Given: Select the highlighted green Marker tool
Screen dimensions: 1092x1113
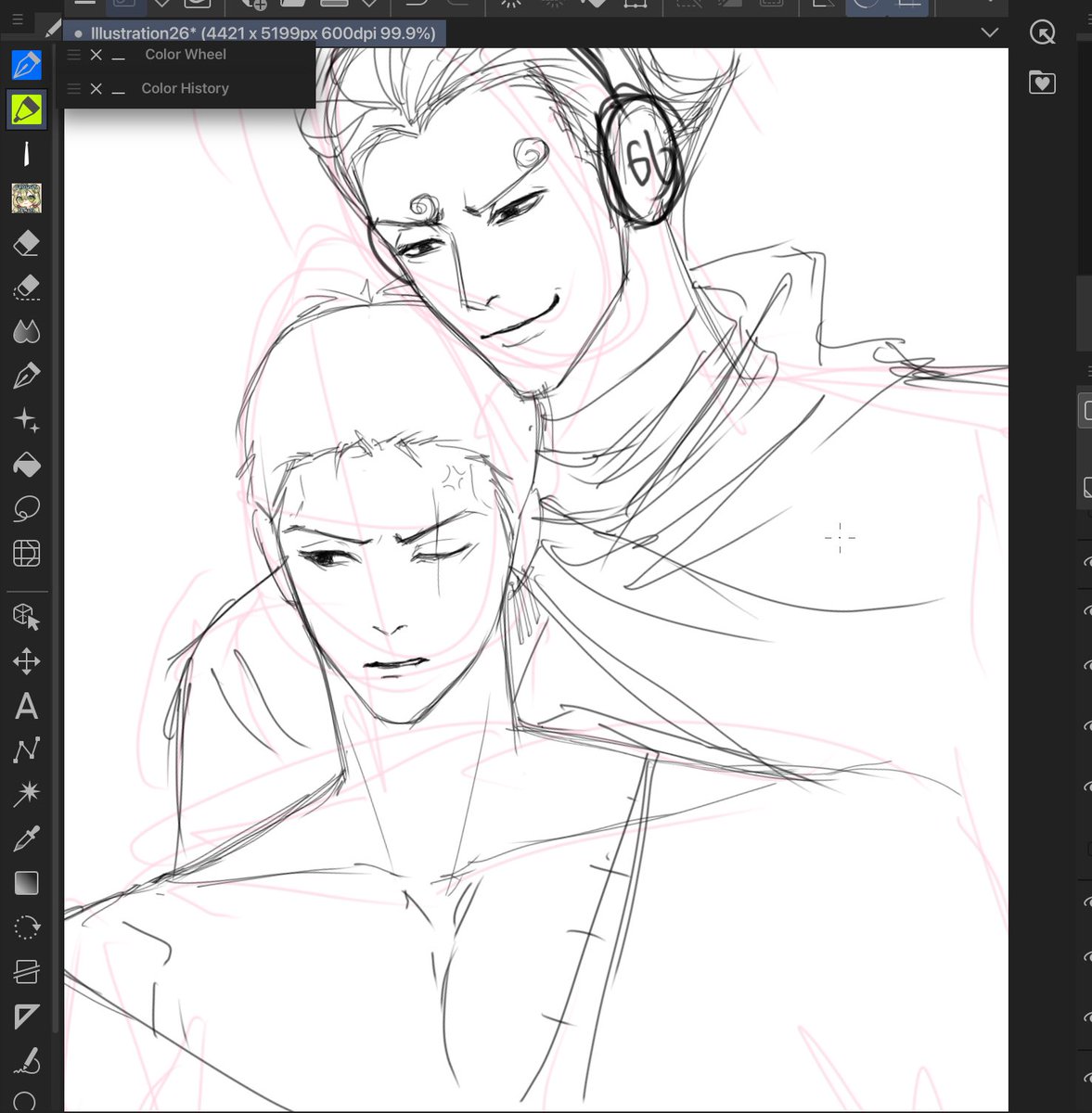Looking at the screenshot, I should (26, 109).
